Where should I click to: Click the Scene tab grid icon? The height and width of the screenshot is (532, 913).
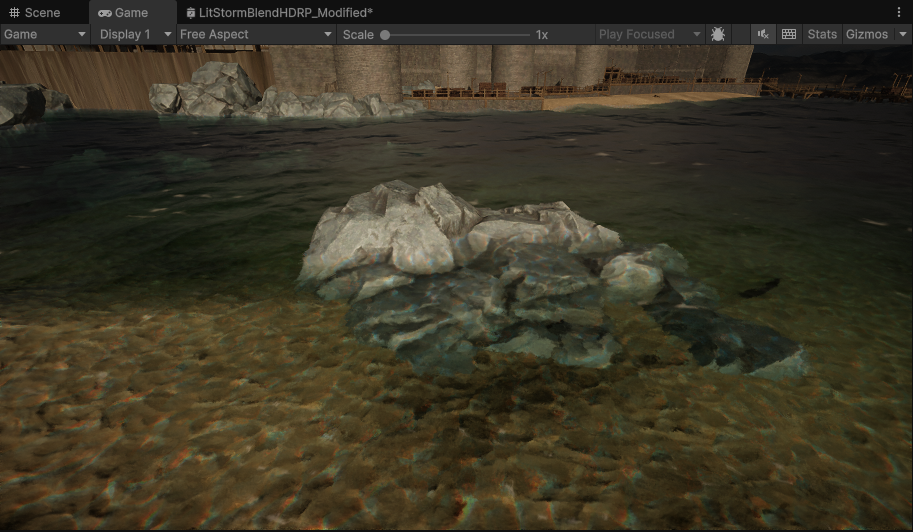click(x=14, y=13)
